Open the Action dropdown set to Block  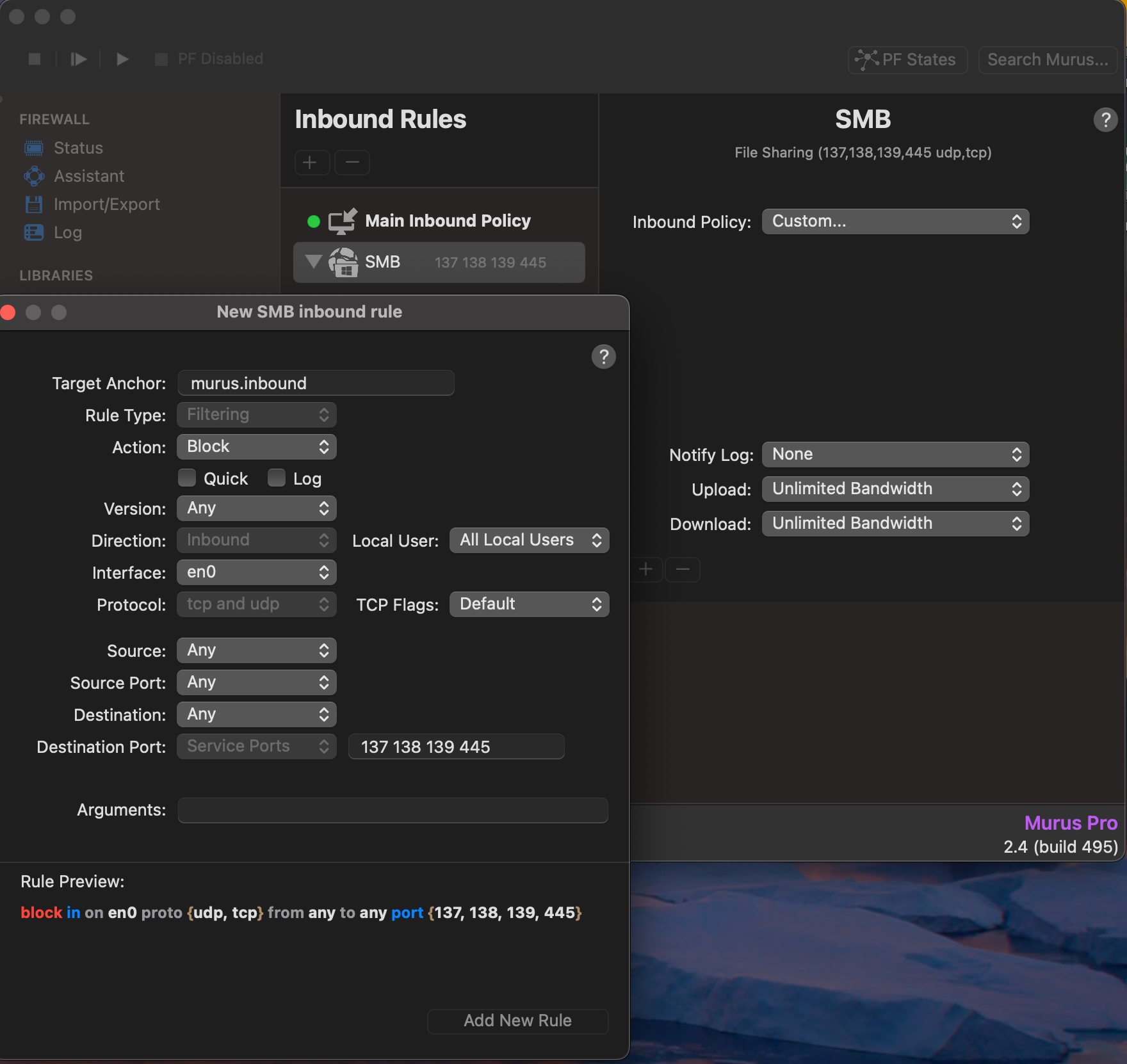pyautogui.click(x=256, y=447)
